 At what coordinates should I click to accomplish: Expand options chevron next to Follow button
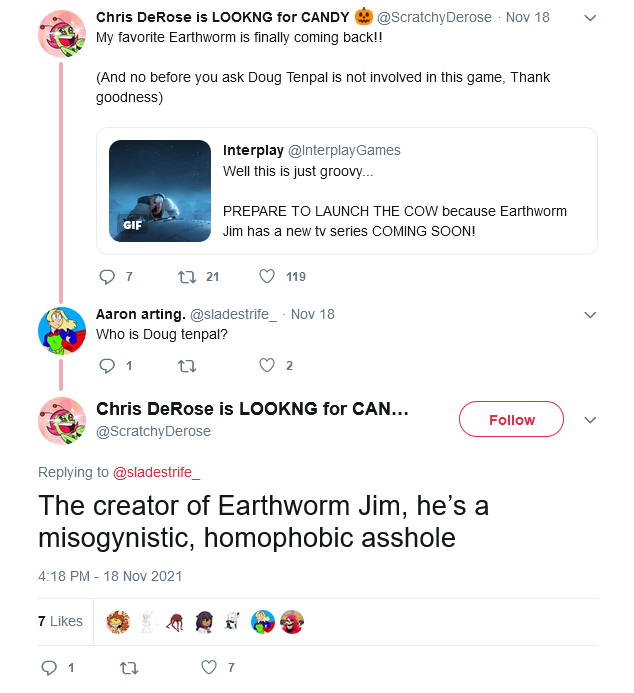click(x=590, y=419)
